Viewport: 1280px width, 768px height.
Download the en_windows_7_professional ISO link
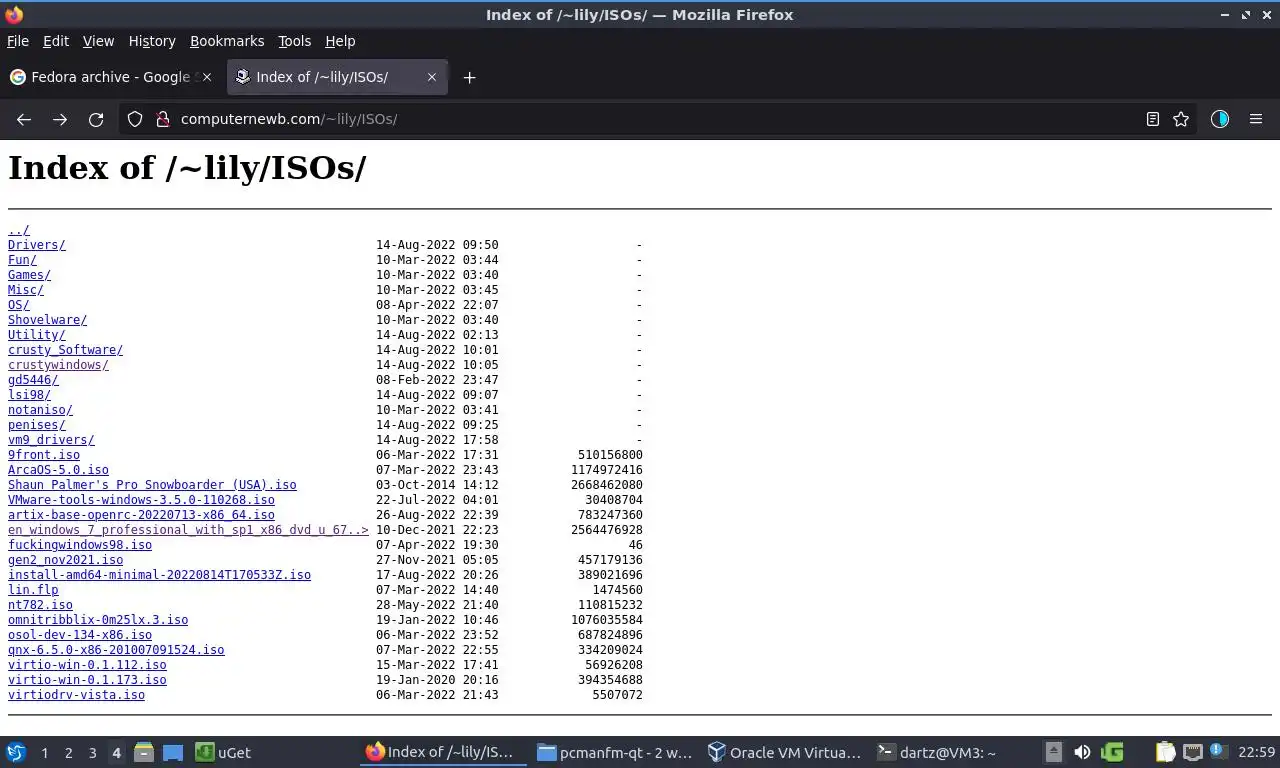pos(188,530)
